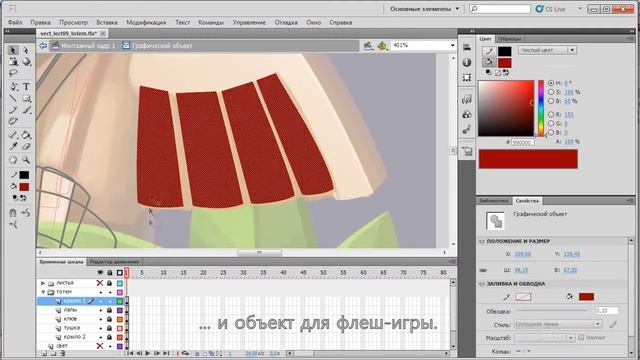Open the CS Live dropdown
Viewport: 640px width, 360px height.
click(580, 9)
